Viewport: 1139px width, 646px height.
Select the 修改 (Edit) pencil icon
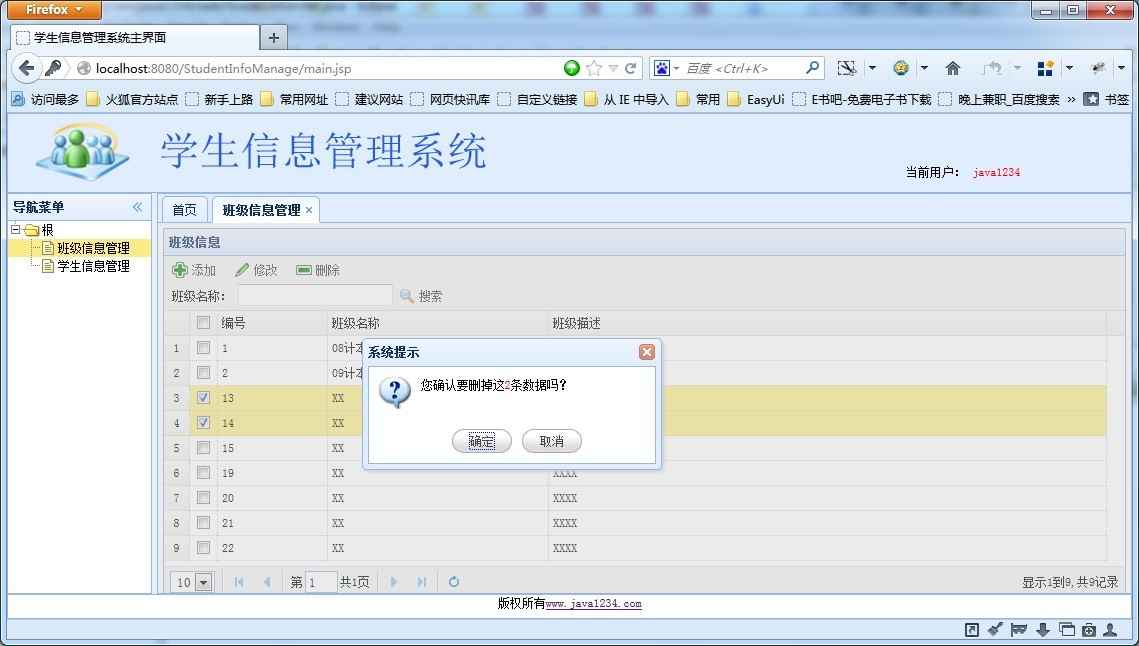(242, 269)
